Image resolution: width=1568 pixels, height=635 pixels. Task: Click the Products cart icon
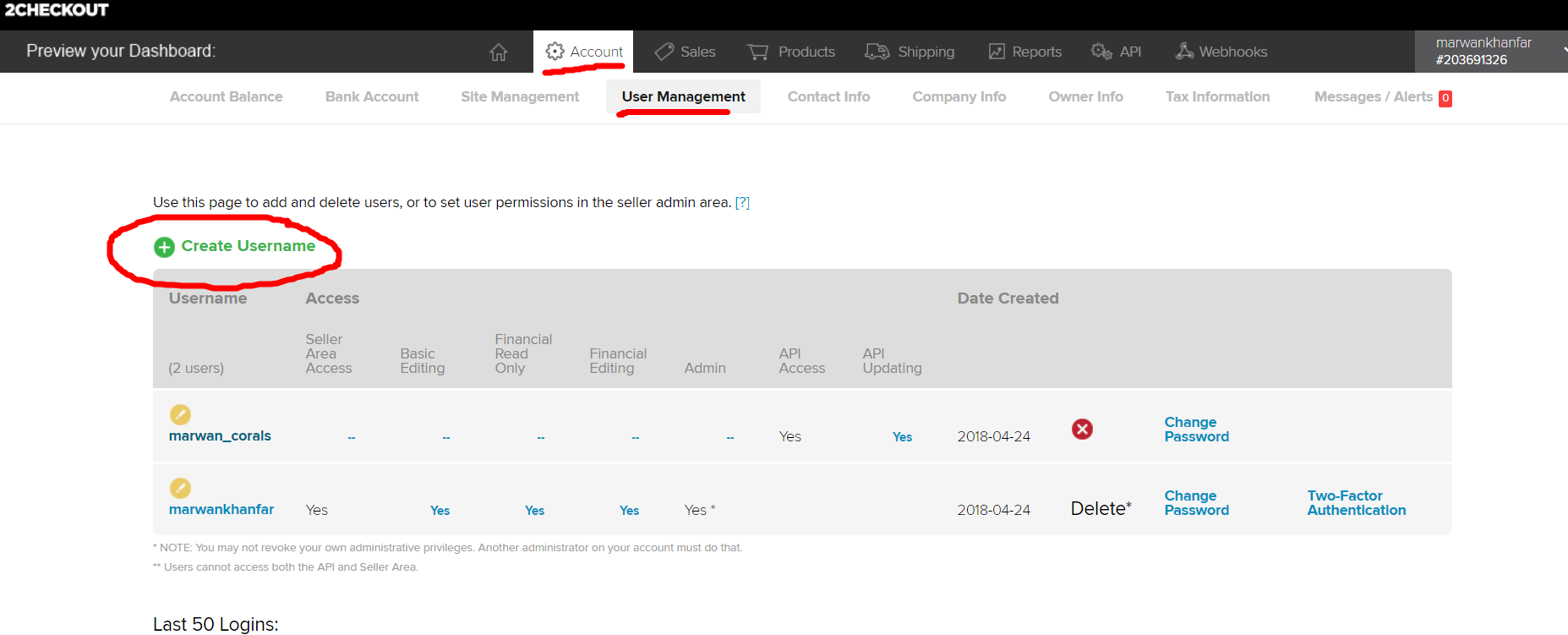(757, 52)
